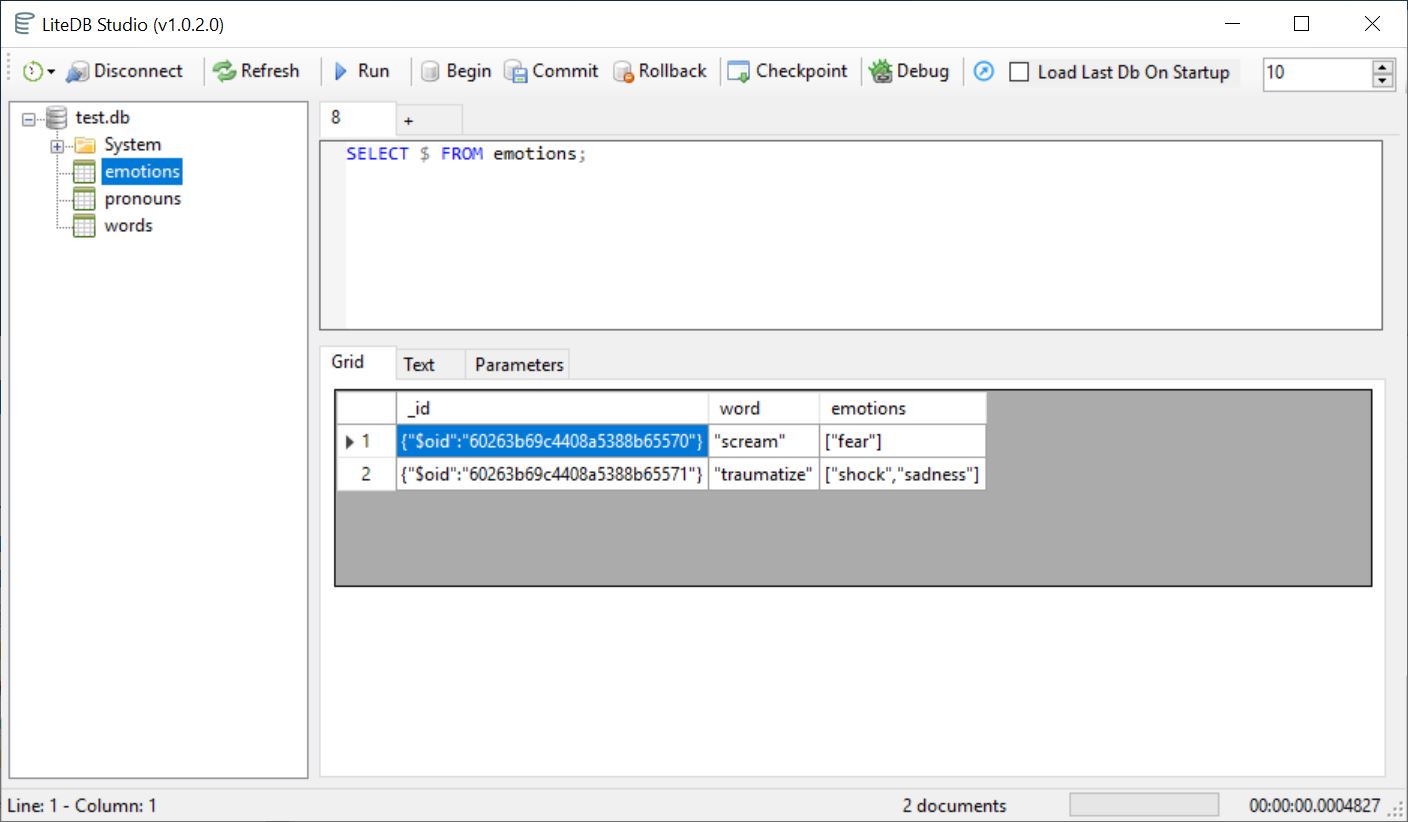The width and height of the screenshot is (1408, 822).
Task: Select the _id cell ending in 65570
Action: pyautogui.click(x=552, y=441)
